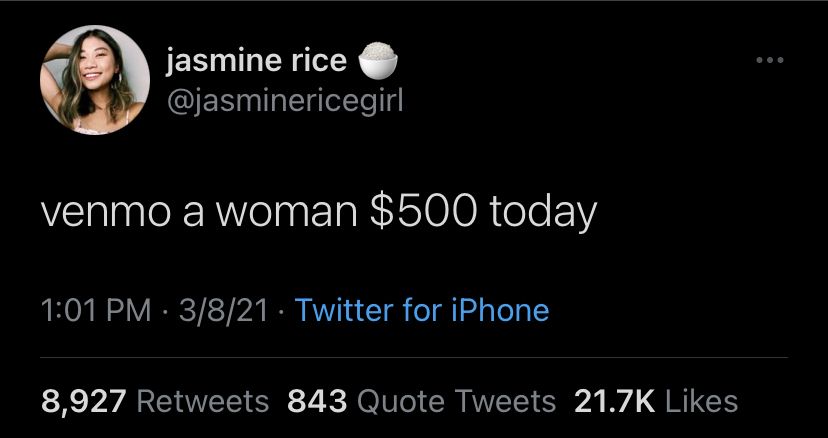Click the thin divider line above the stats
Screen dimensions: 828x438
414,357
